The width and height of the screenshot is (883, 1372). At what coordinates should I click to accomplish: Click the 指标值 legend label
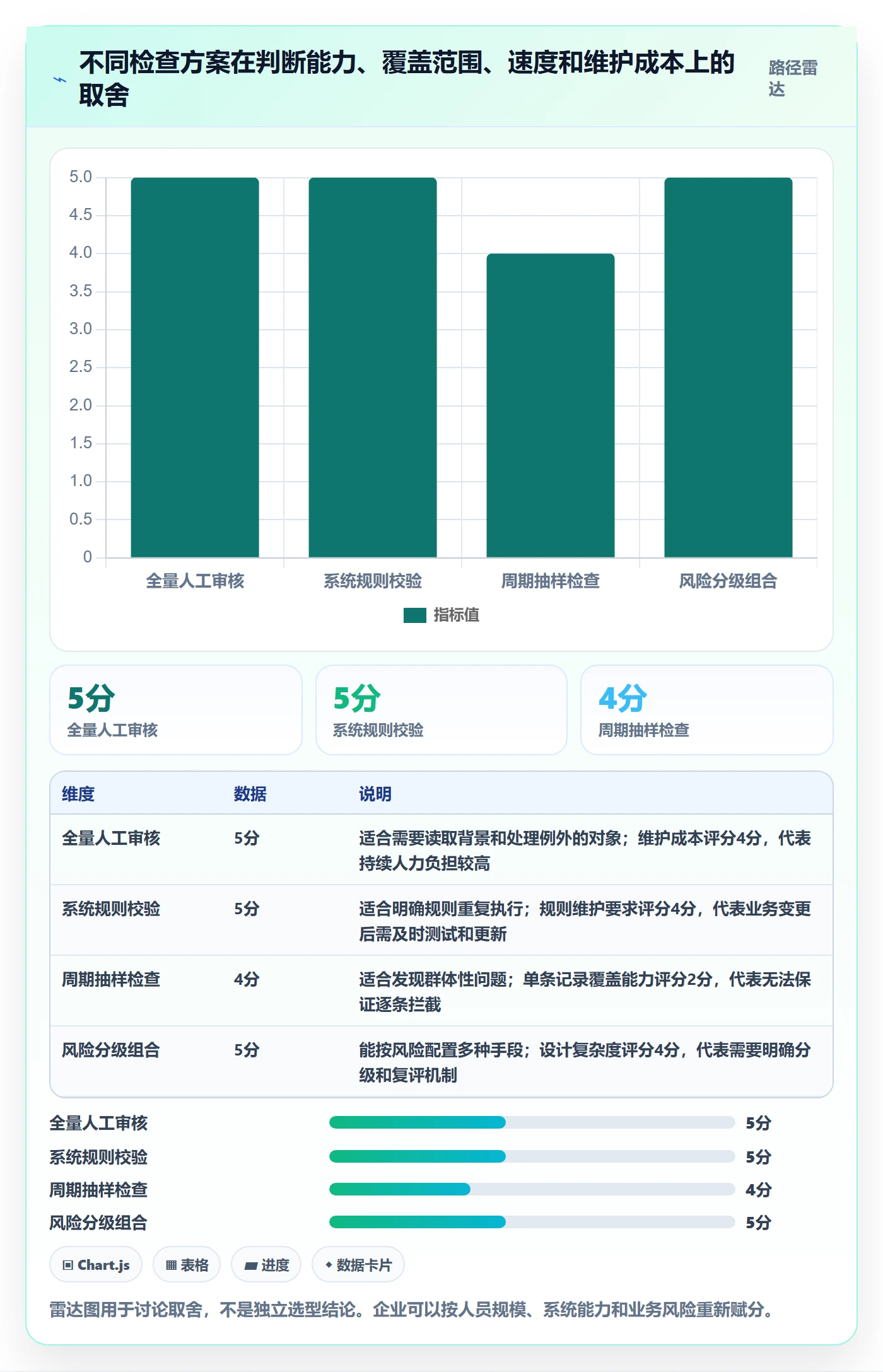[457, 615]
